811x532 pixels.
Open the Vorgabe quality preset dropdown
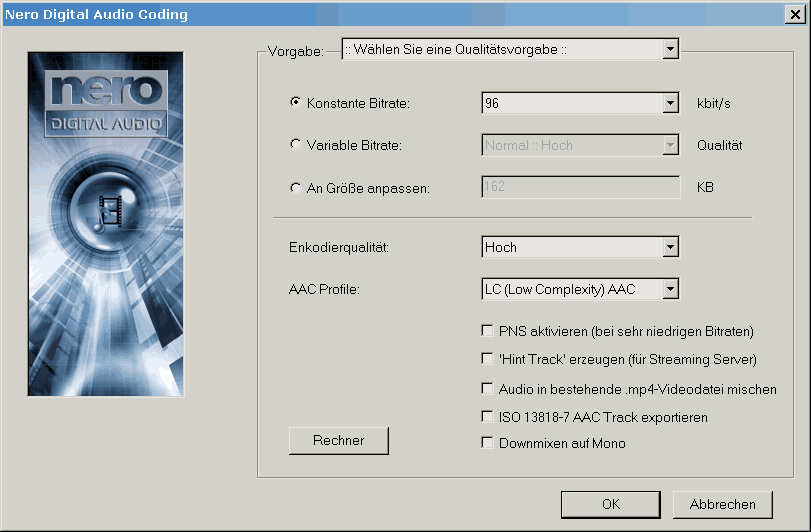pyautogui.click(x=670, y=49)
